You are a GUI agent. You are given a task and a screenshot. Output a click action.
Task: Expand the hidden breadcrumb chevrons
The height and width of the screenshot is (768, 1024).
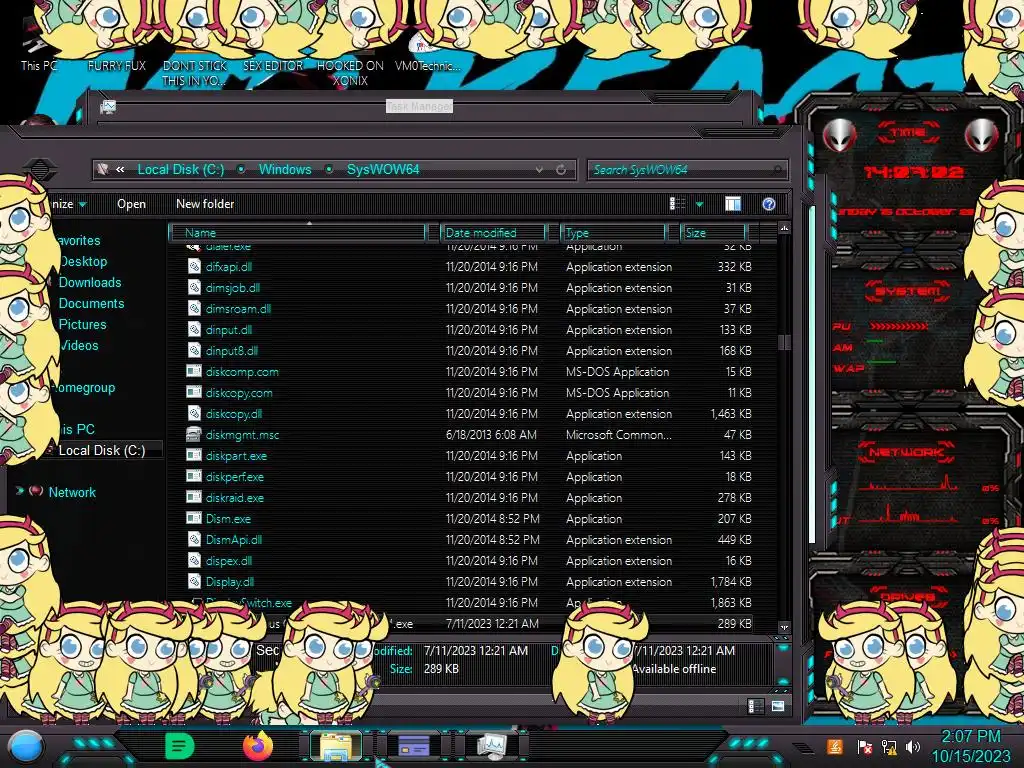tap(120, 169)
